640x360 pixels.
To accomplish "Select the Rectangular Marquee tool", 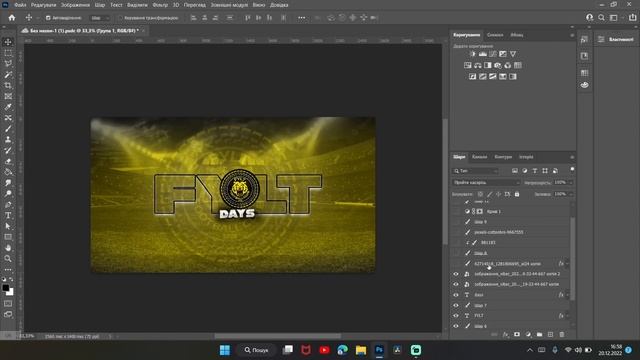I will [8, 53].
